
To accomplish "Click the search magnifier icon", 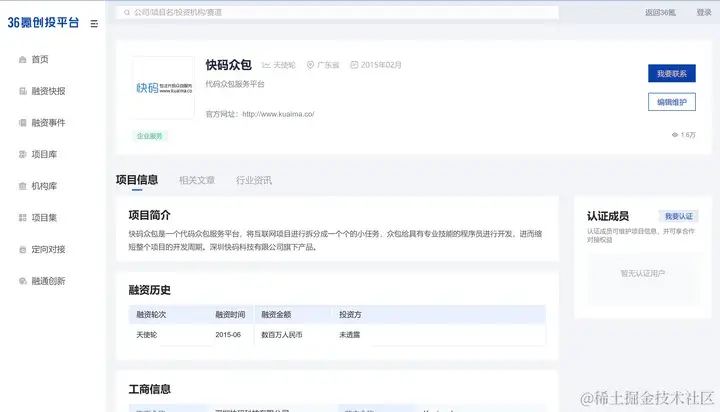I will (x=127, y=12).
